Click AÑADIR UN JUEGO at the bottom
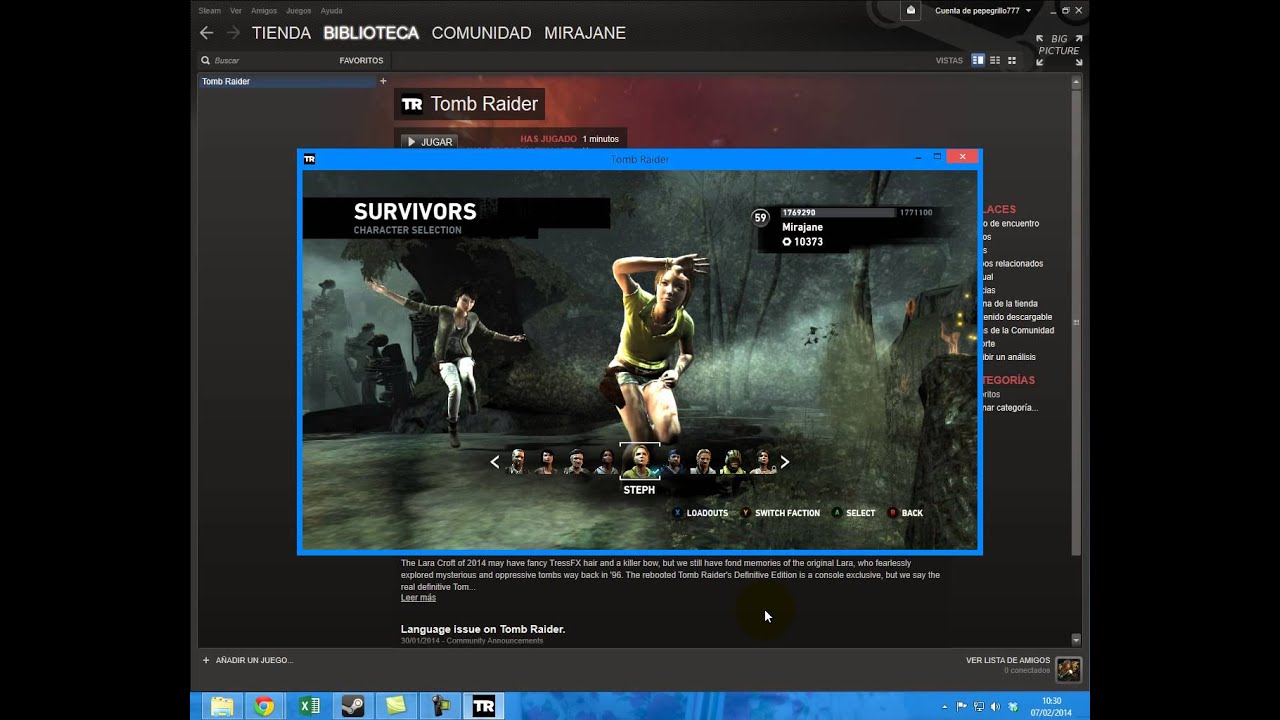The width and height of the screenshot is (1280, 720). tap(248, 660)
